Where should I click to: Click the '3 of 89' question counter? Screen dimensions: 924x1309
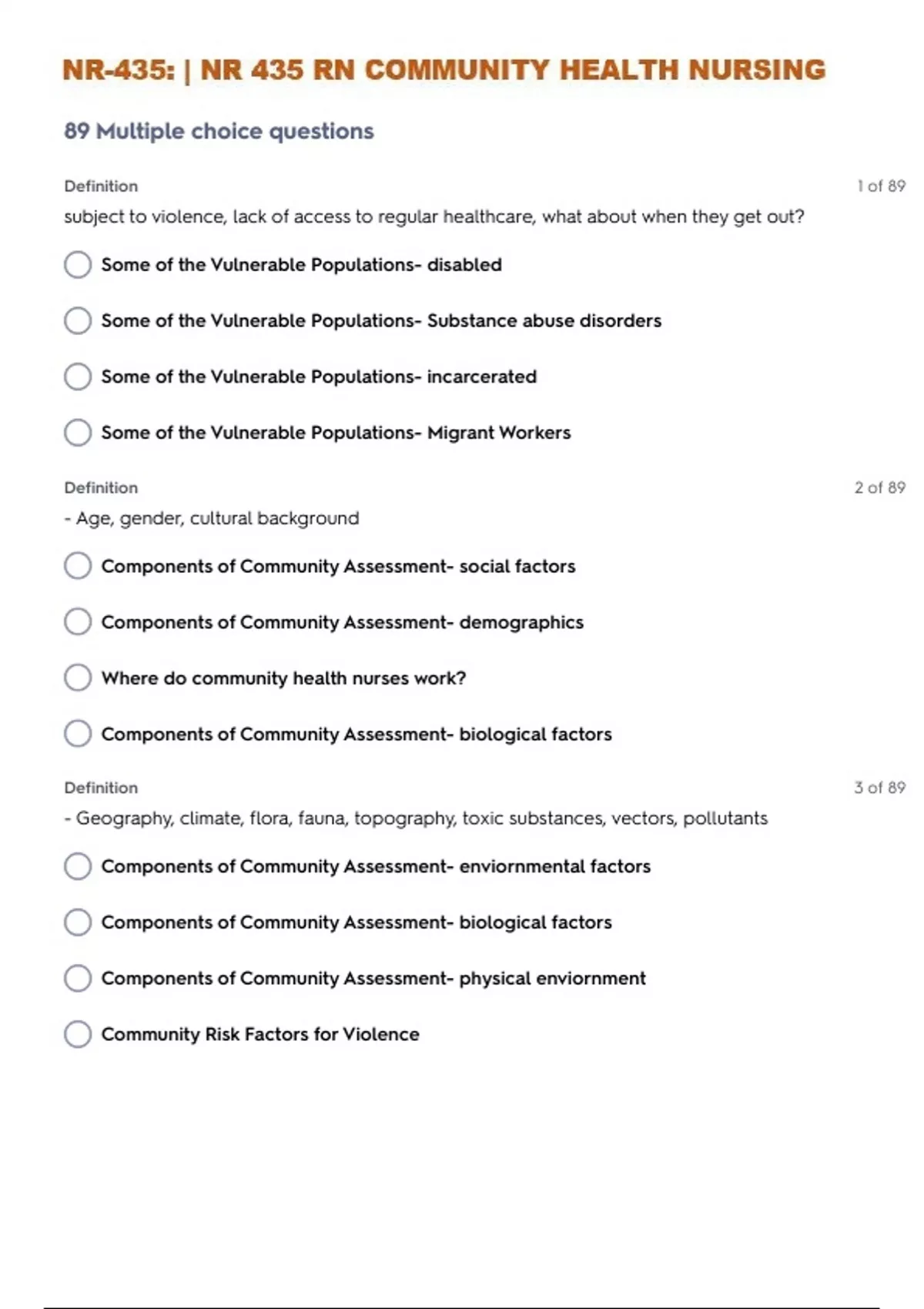coord(879,788)
